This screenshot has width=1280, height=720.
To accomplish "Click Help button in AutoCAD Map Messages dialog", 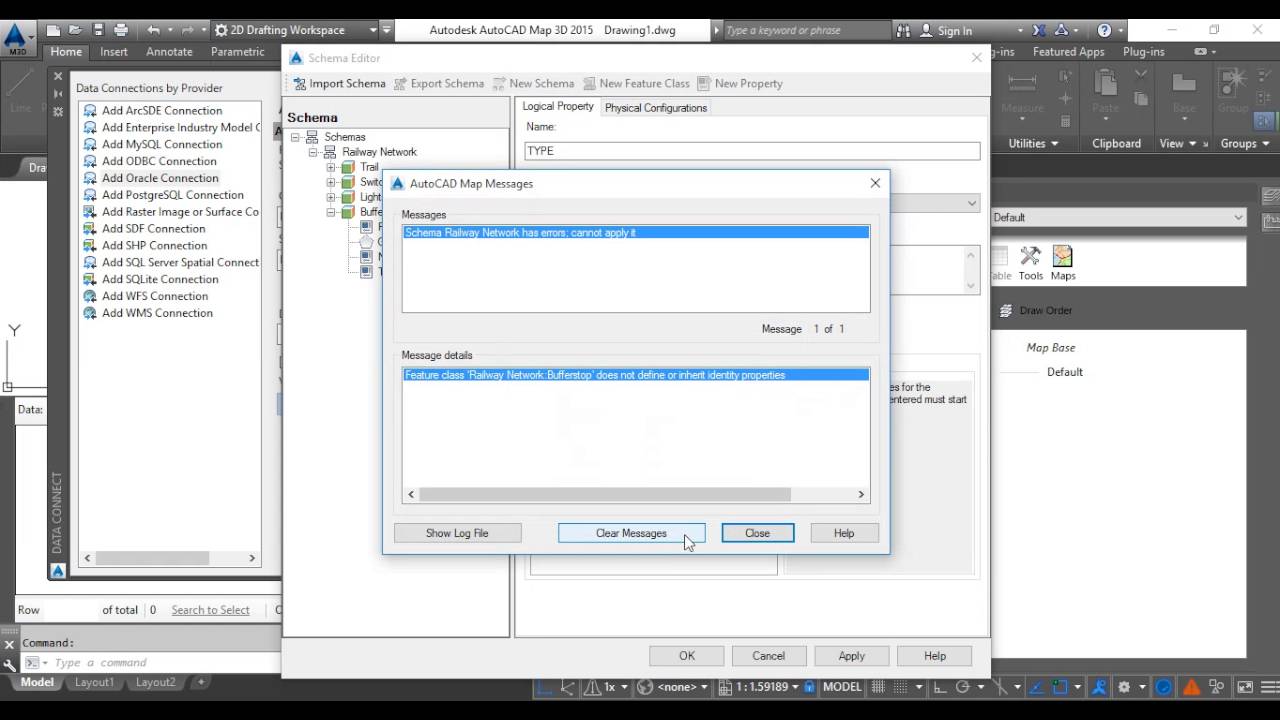I will pos(844,533).
